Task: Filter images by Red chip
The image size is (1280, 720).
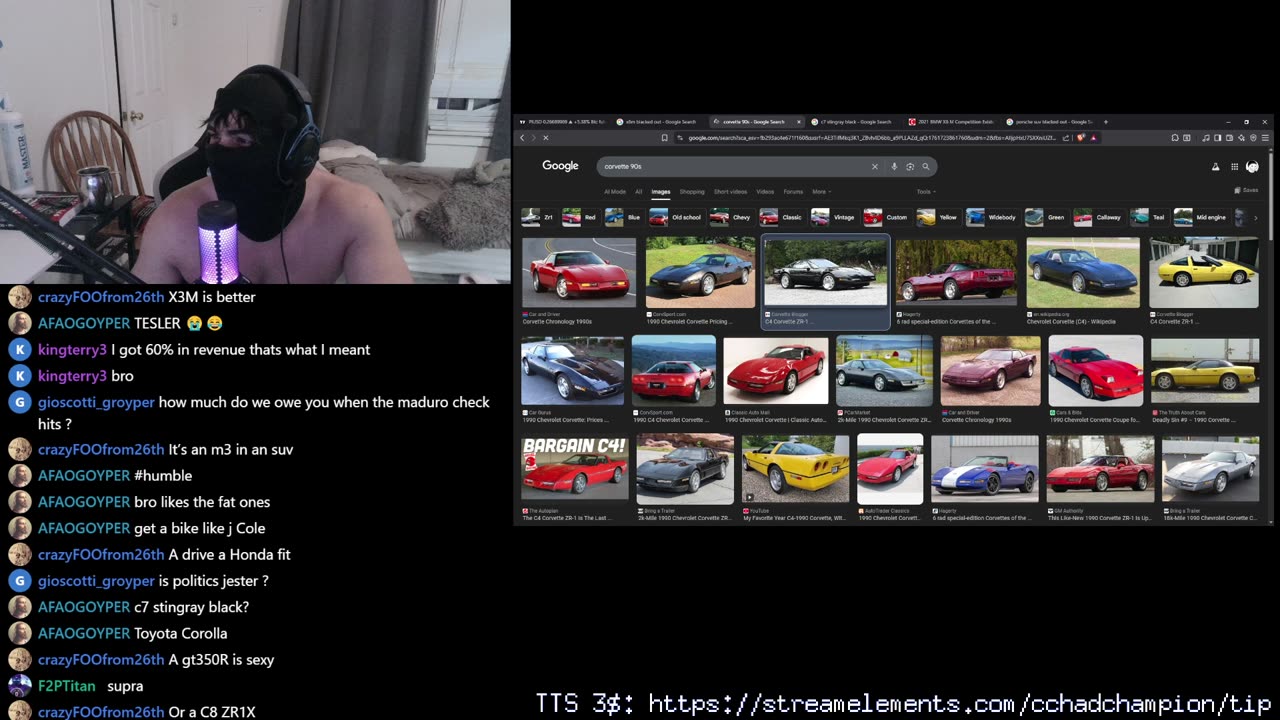Action: [x=580, y=217]
